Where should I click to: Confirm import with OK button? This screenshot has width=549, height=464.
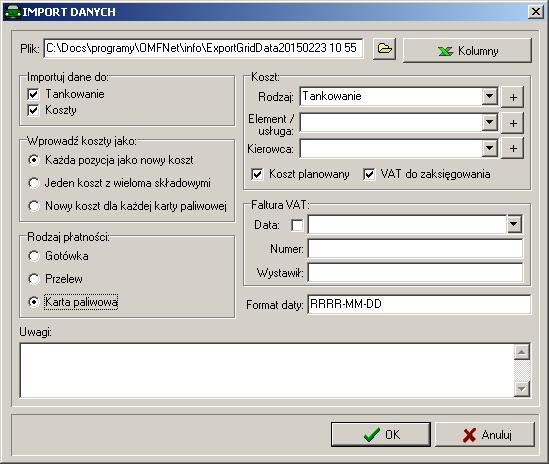point(381,435)
